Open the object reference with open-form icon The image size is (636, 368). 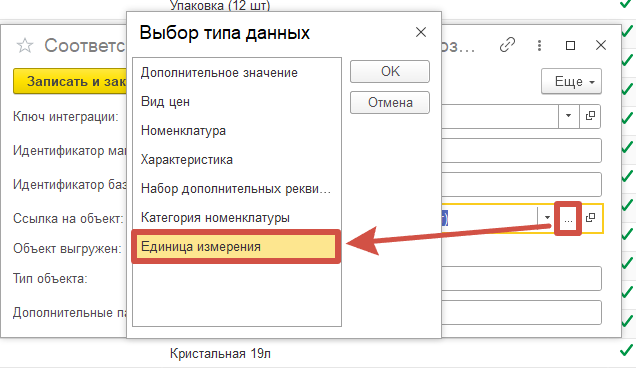coord(591,218)
